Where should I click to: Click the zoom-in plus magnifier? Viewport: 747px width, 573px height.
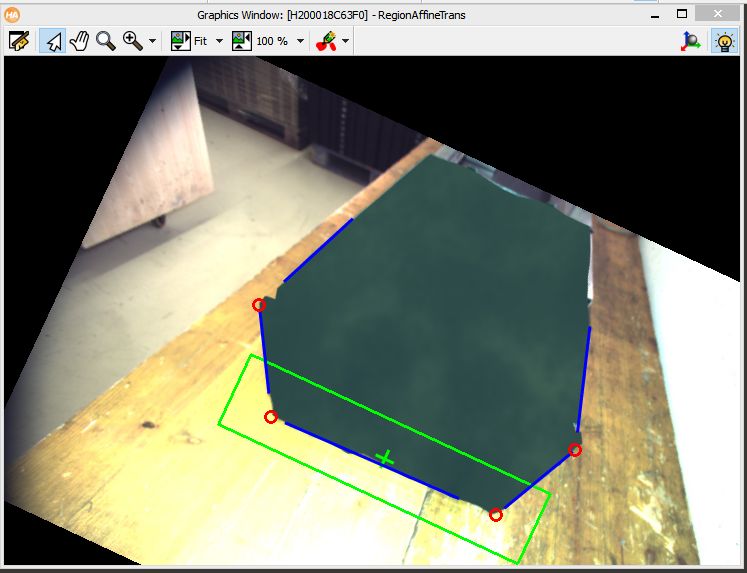(133, 41)
